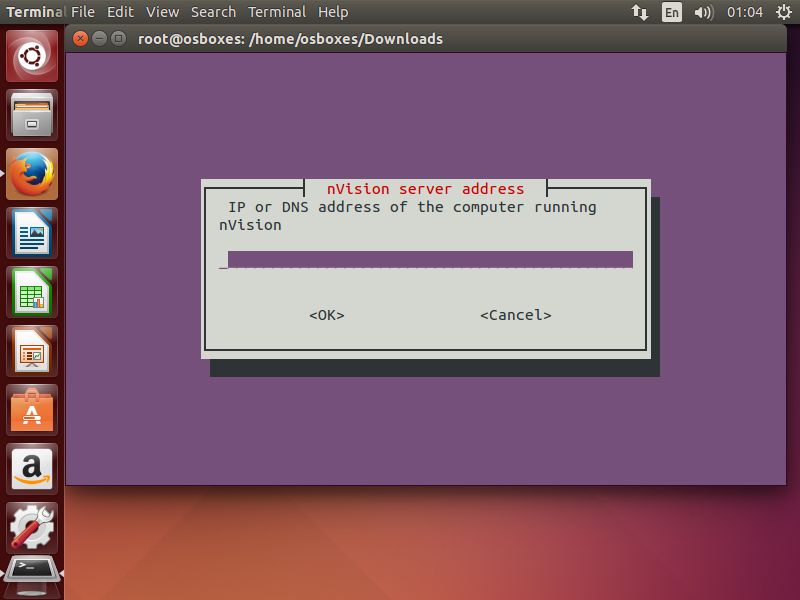Open the network connections indicator
Screen dimensions: 800x600
[x=640, y=12]
